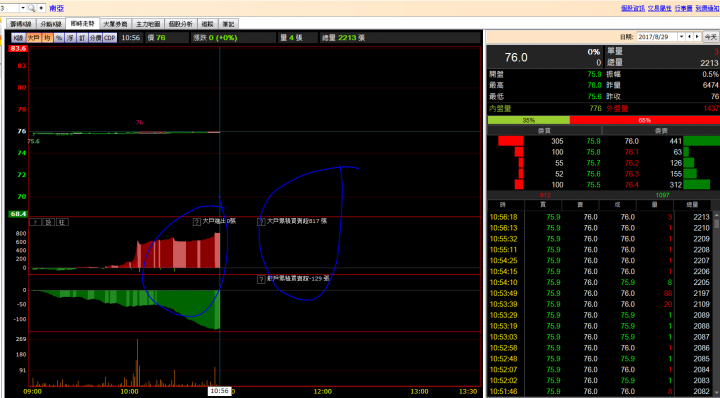720x398 pixels.
Task: Open the stock code dropdown arrow
Action: click(22, 8)
